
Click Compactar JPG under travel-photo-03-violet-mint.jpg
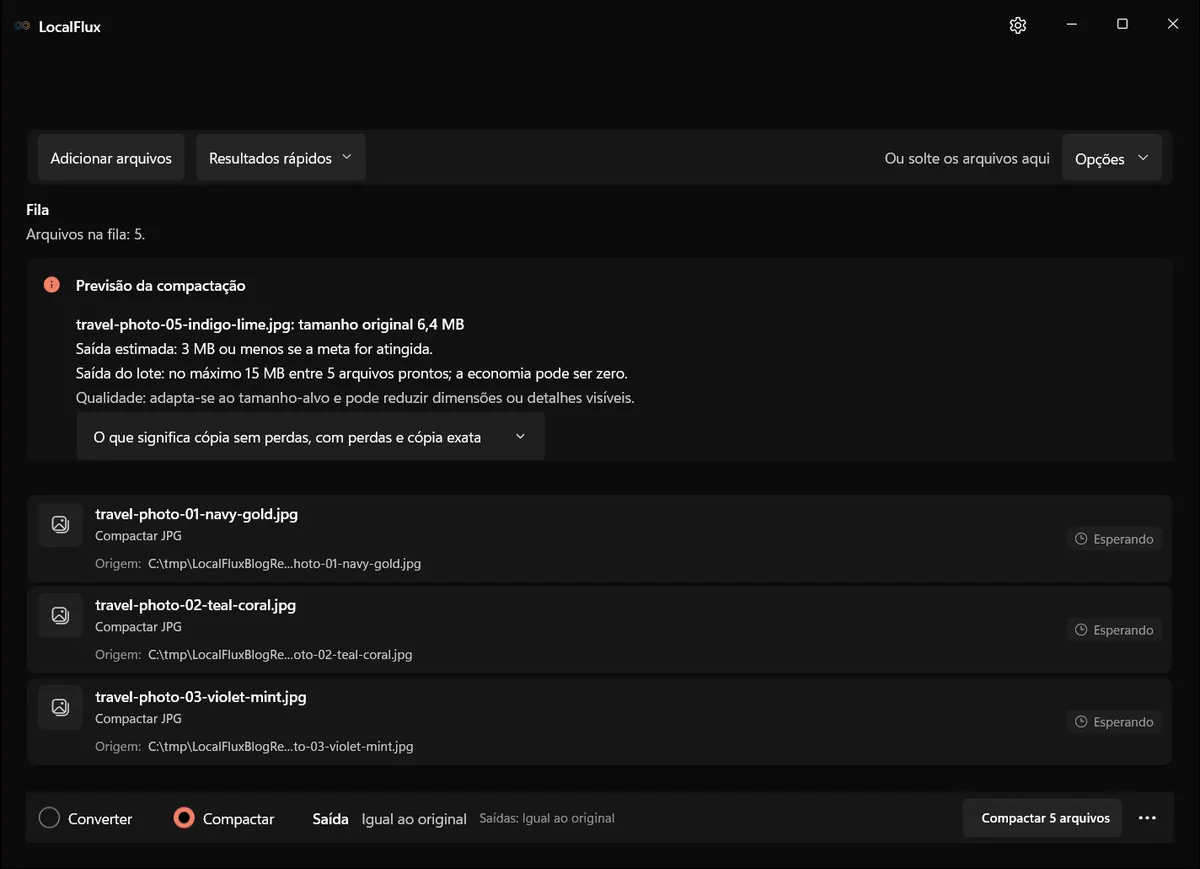[138, 719]
